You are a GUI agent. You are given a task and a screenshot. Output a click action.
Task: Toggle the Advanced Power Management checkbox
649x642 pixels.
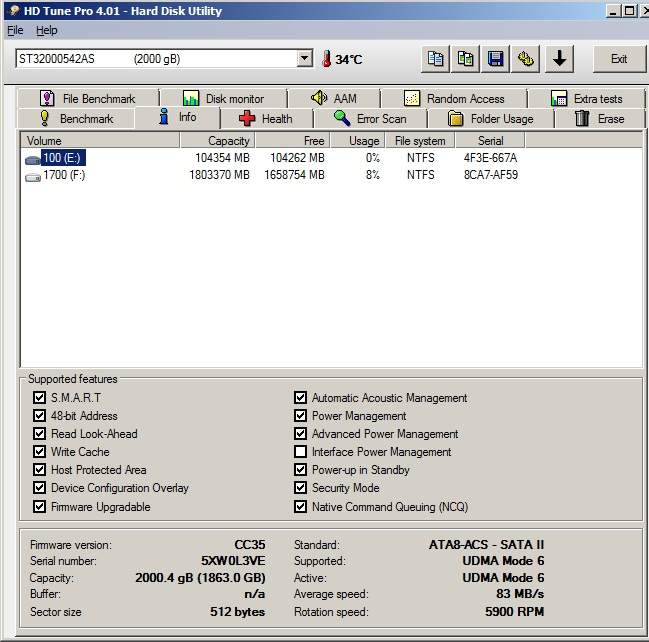click(300, 434)
